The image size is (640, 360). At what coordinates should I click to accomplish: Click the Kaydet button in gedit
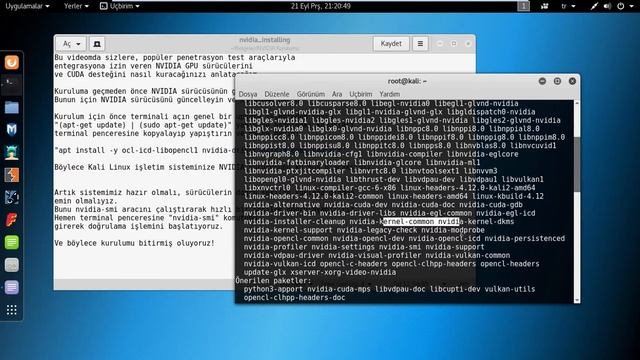pos(391,44)
